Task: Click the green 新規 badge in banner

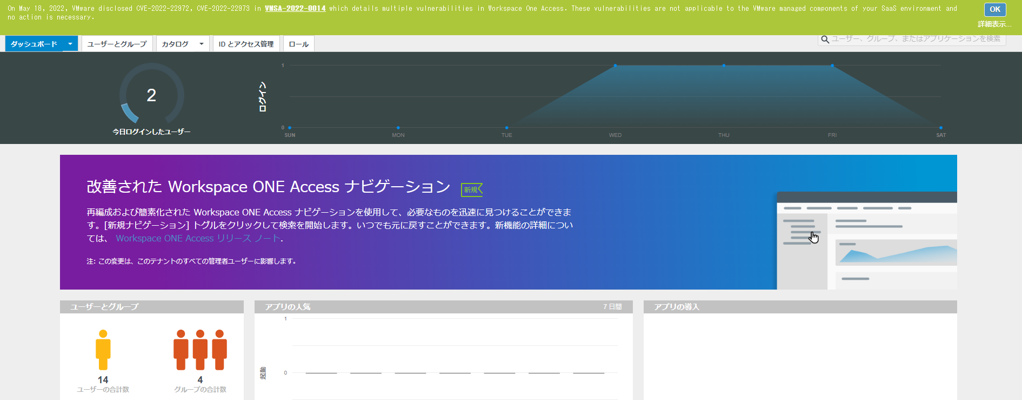Action: tap(472, 189)
